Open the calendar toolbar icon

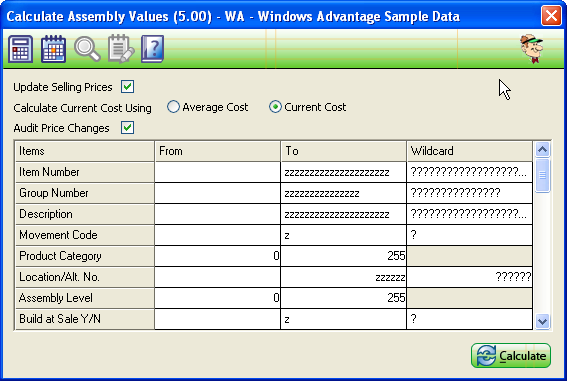[x=53, y=49]
